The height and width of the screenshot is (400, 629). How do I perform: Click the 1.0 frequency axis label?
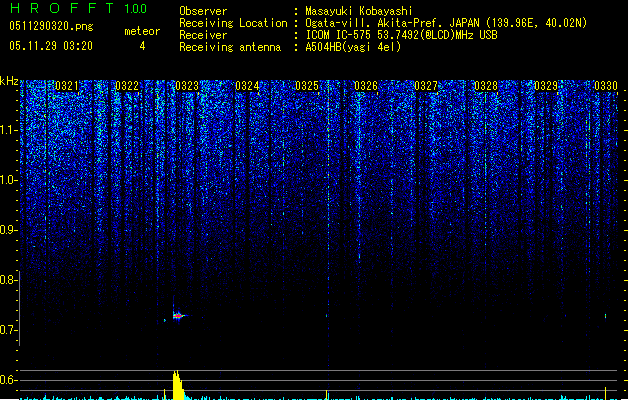coord(8,180)
